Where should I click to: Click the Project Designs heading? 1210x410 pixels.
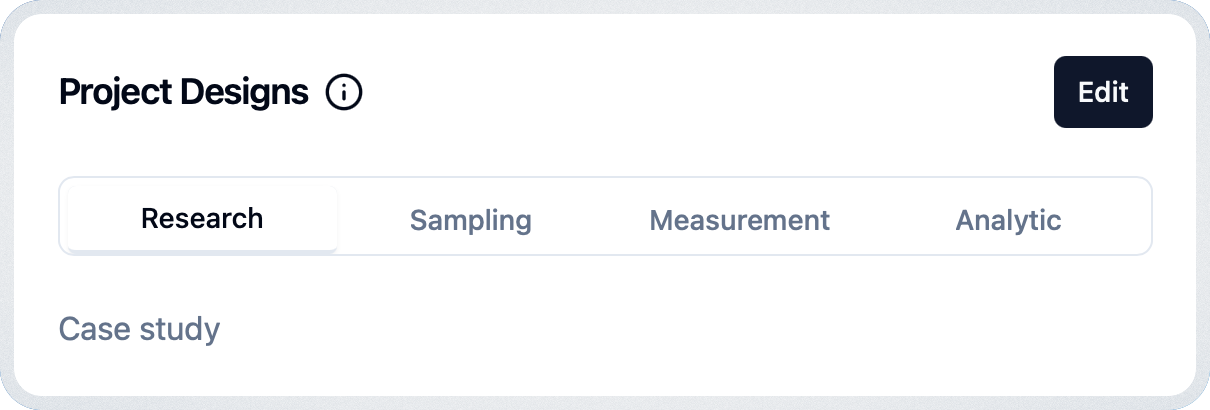184,93
